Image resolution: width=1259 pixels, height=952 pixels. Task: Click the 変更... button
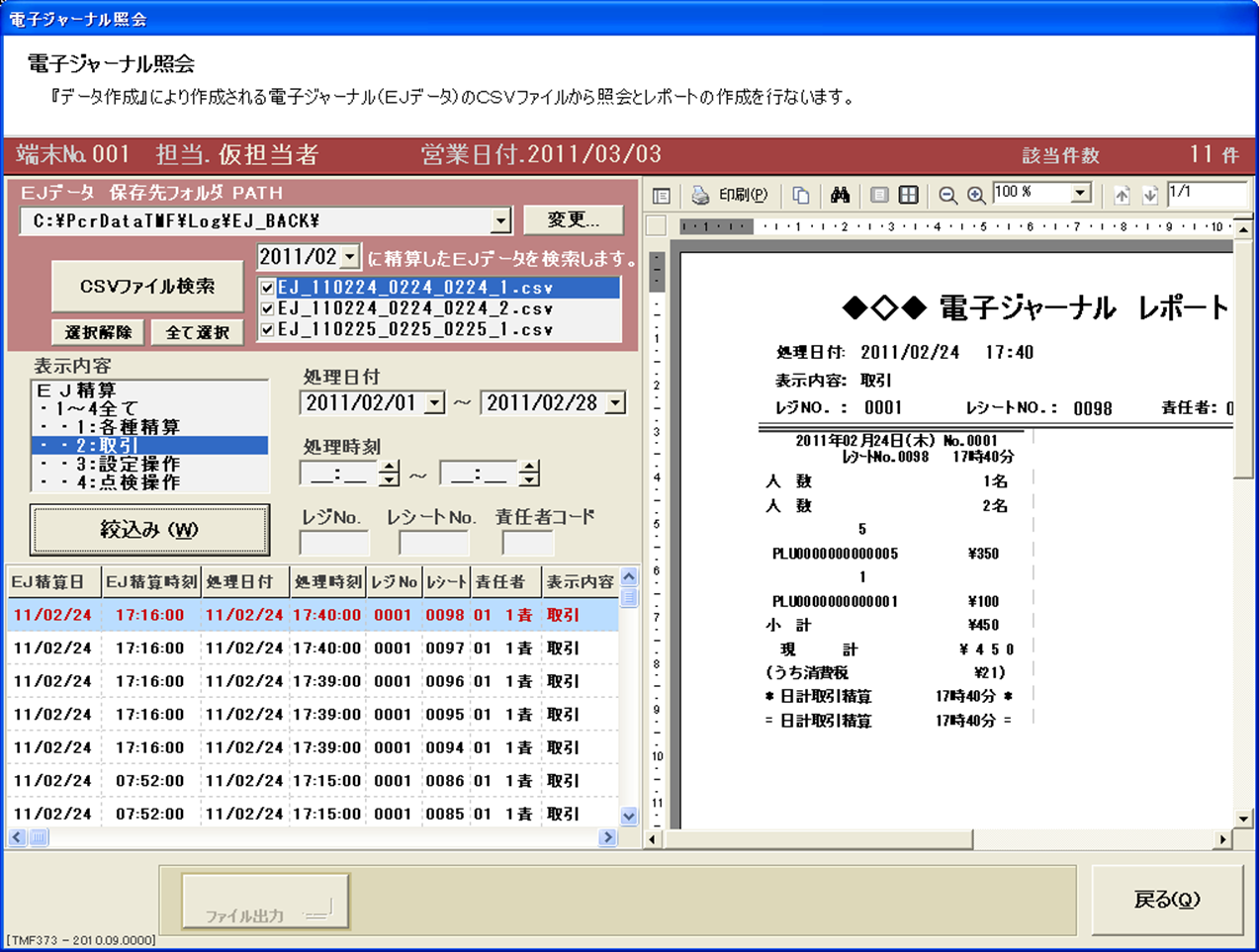[574, 219]
